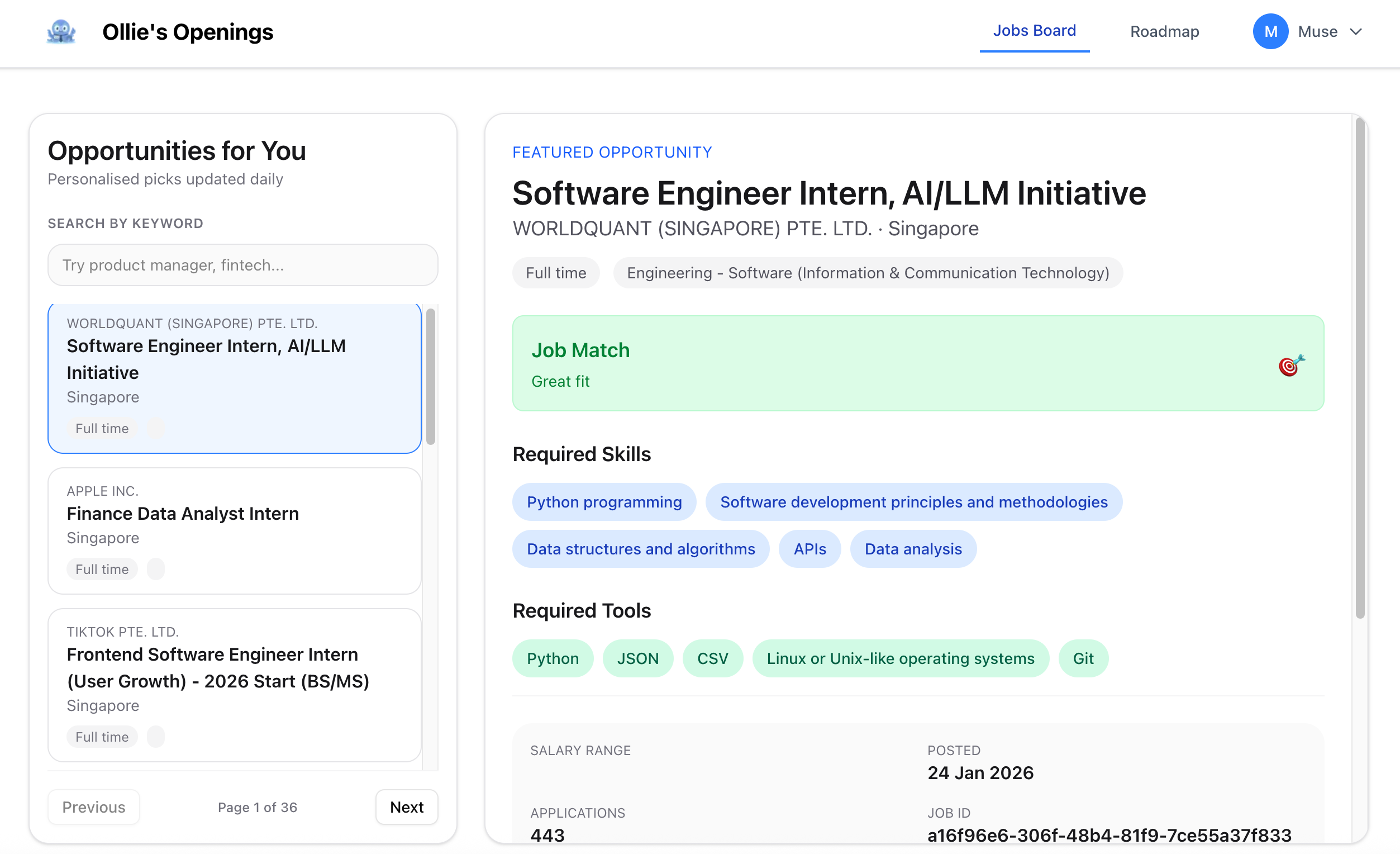Focus the search by keyword field

point(242,265)
